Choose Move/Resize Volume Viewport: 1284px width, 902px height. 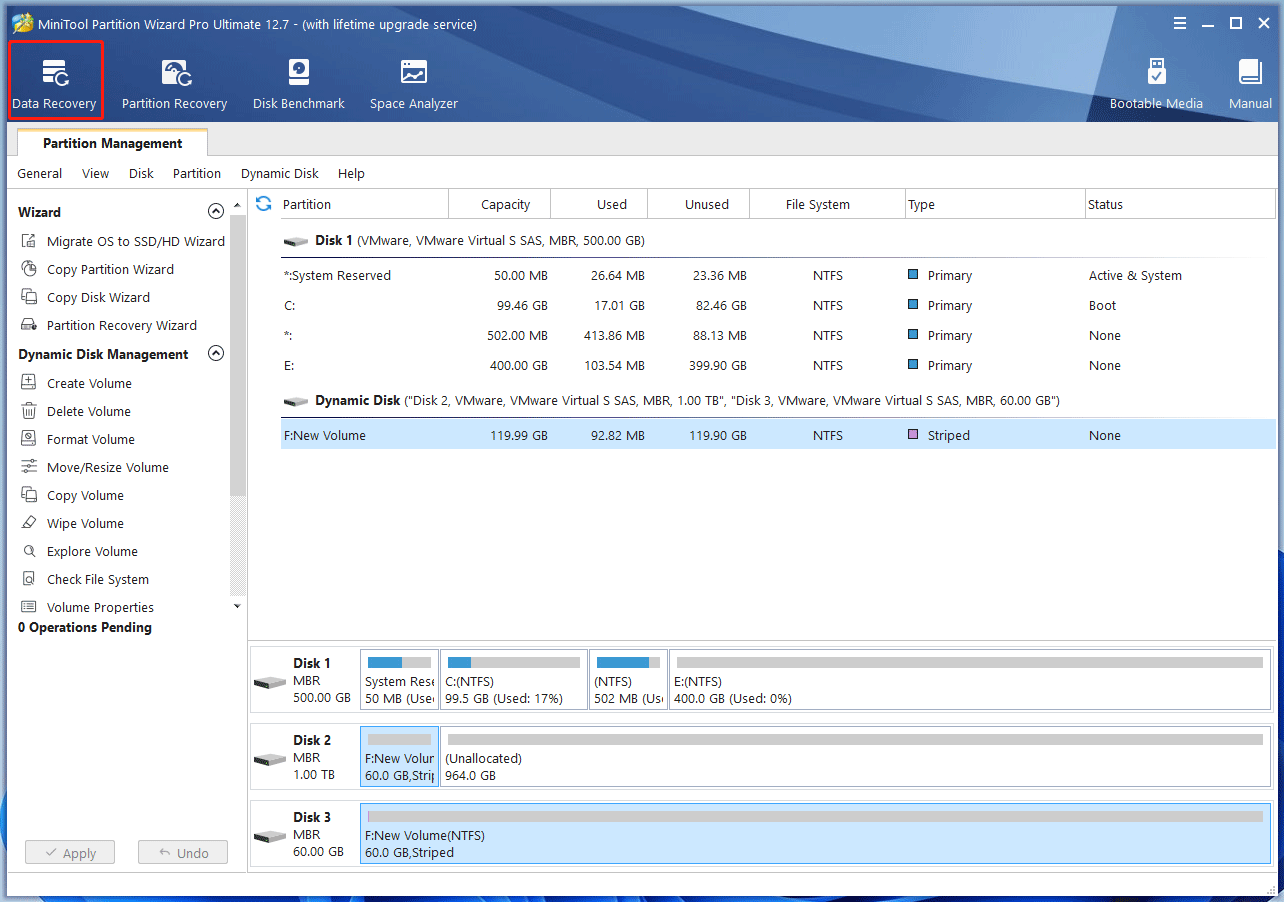point(94,467)
